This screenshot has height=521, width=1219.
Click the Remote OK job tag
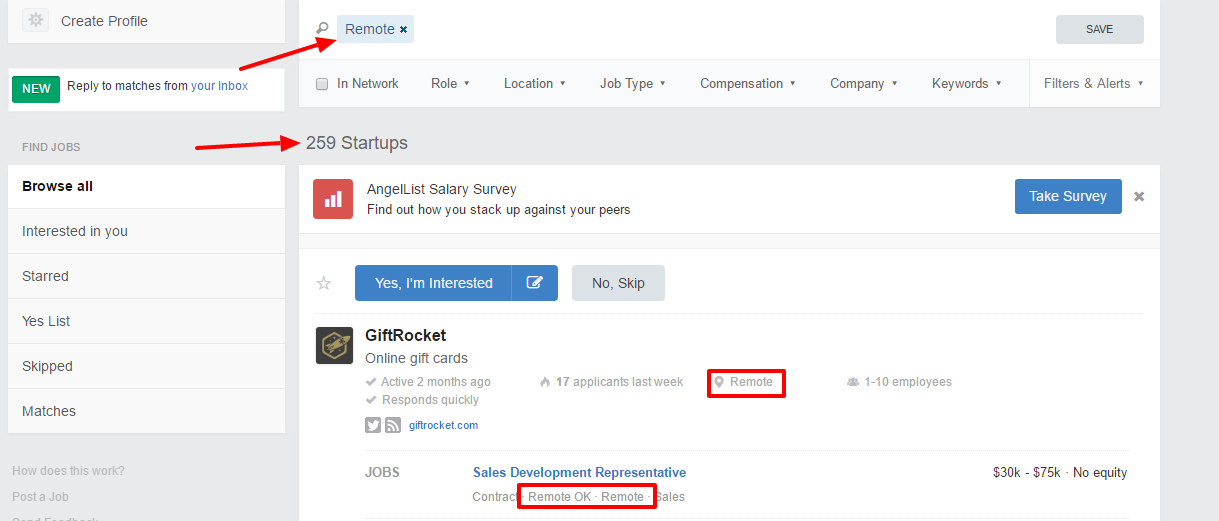pos(559,496)
